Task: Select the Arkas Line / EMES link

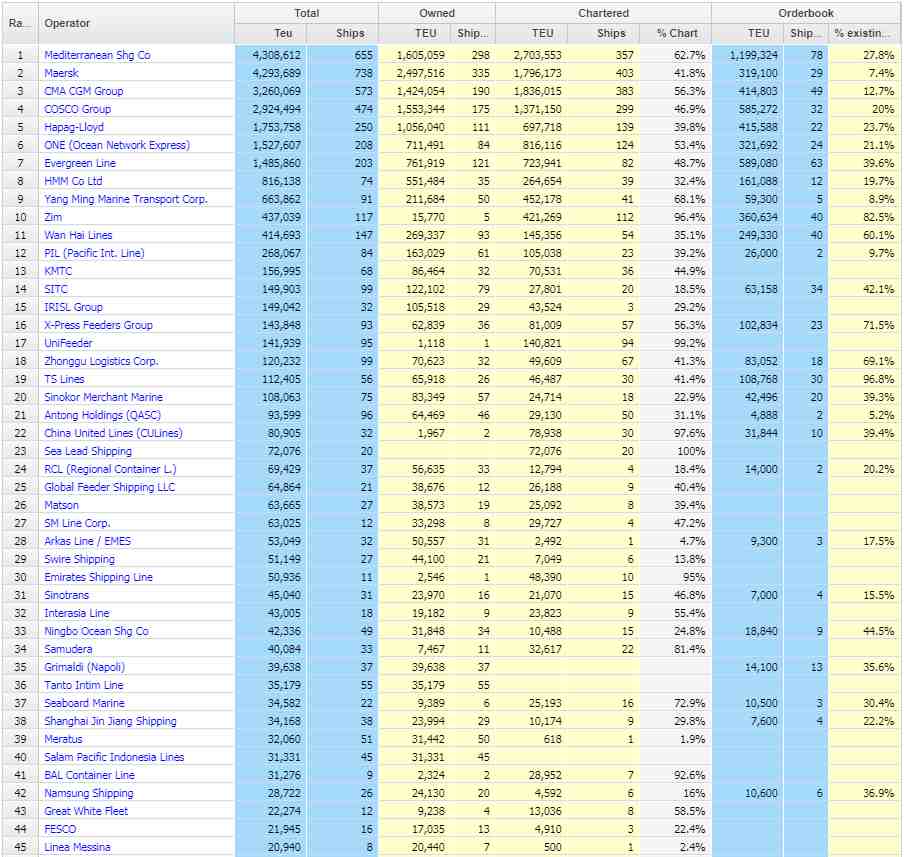Action: (x=88, y=540)
